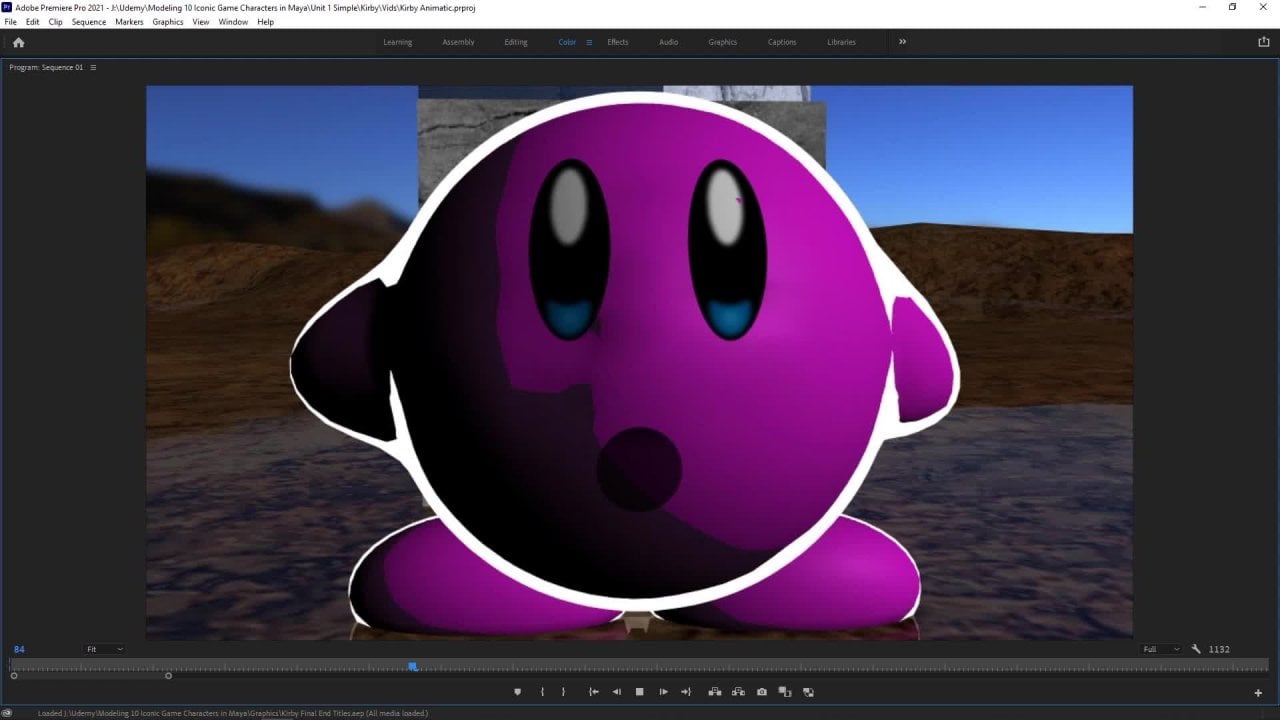
Task: Expand the workspace overflow chevron menu
Action: (902, 42)
